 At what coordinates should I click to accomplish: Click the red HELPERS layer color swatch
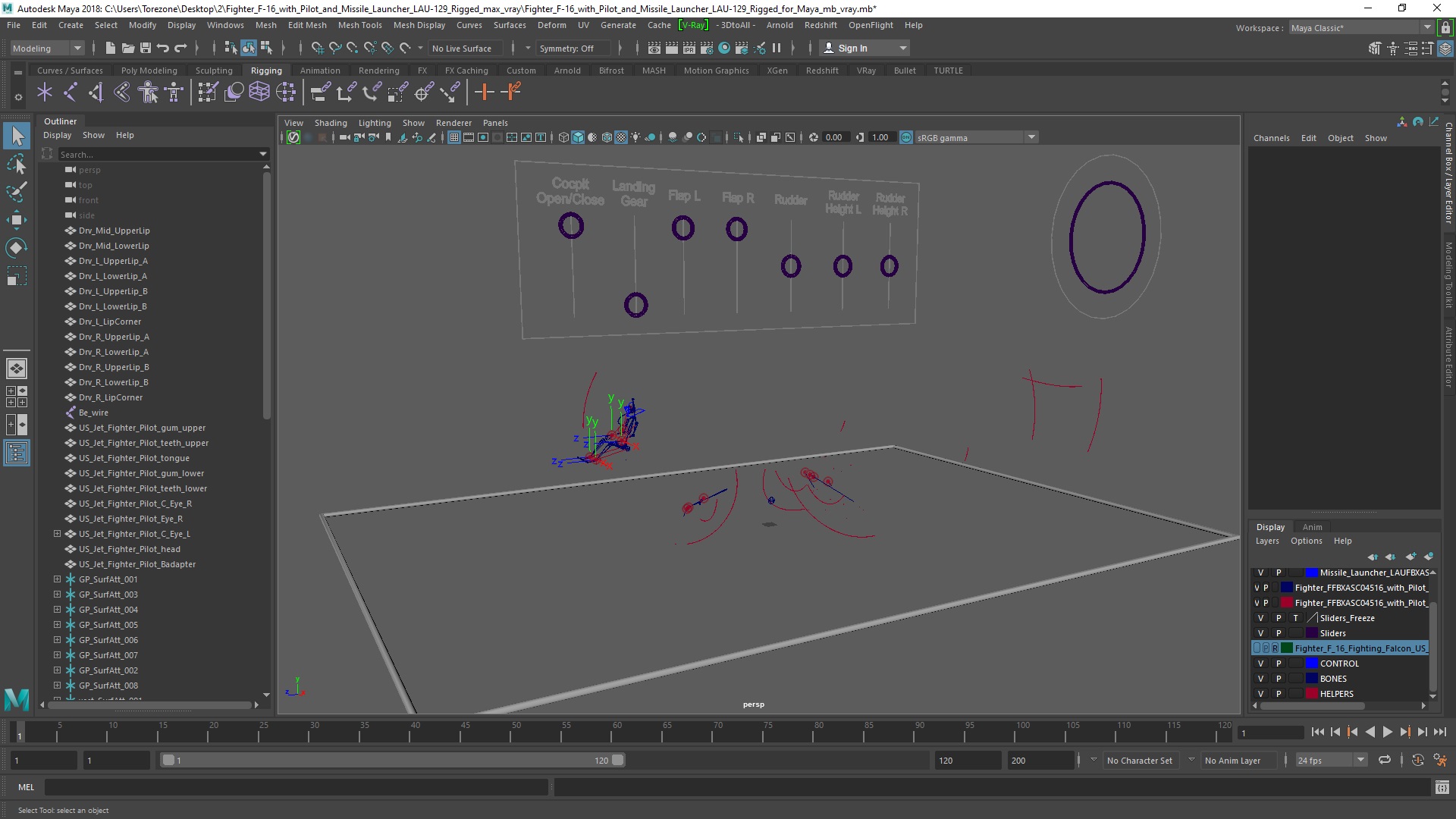point(1311,694)
